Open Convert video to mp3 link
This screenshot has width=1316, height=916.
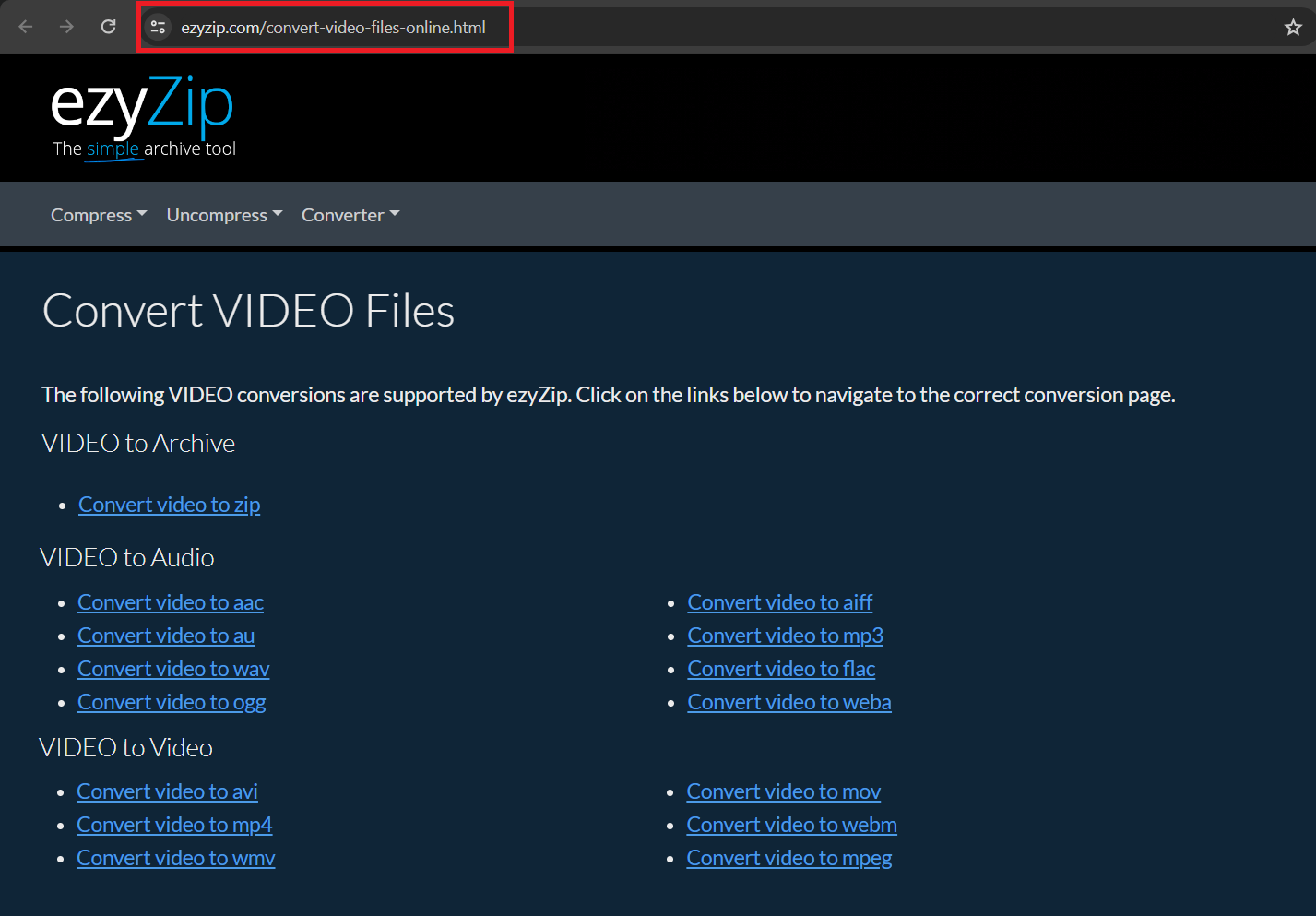[786, 636]
